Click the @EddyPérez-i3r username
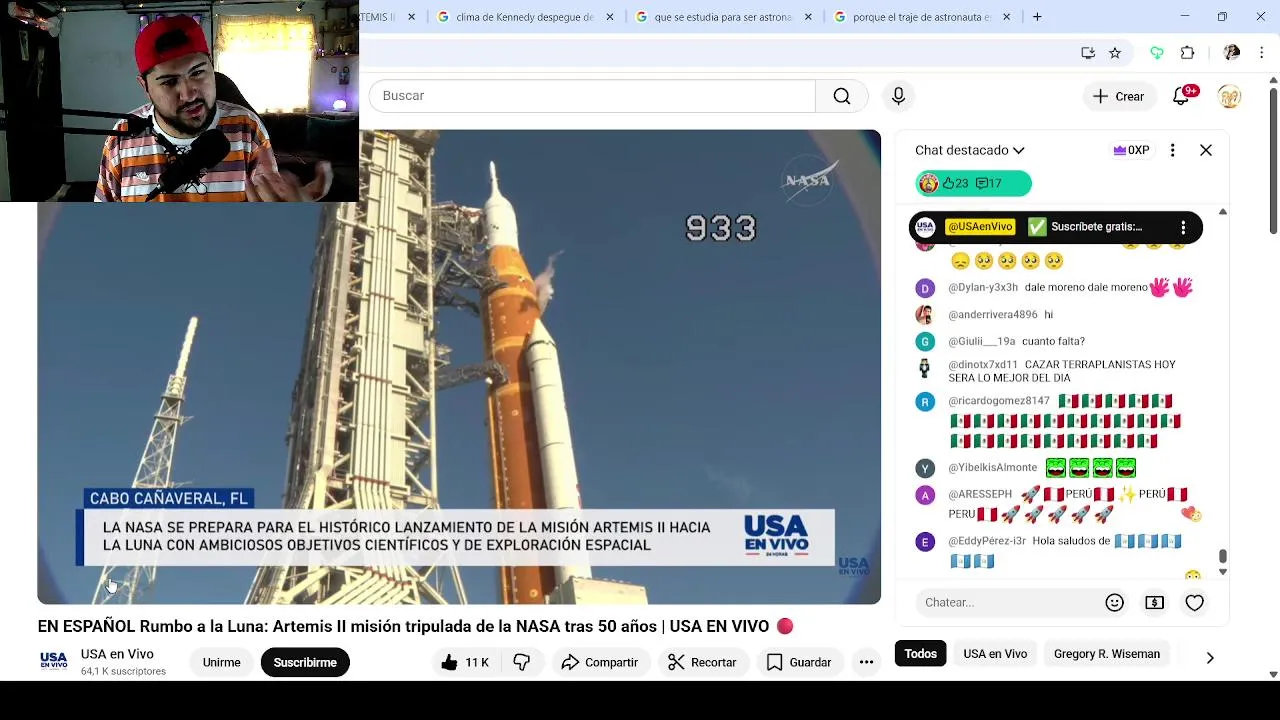 click(986, 541)
